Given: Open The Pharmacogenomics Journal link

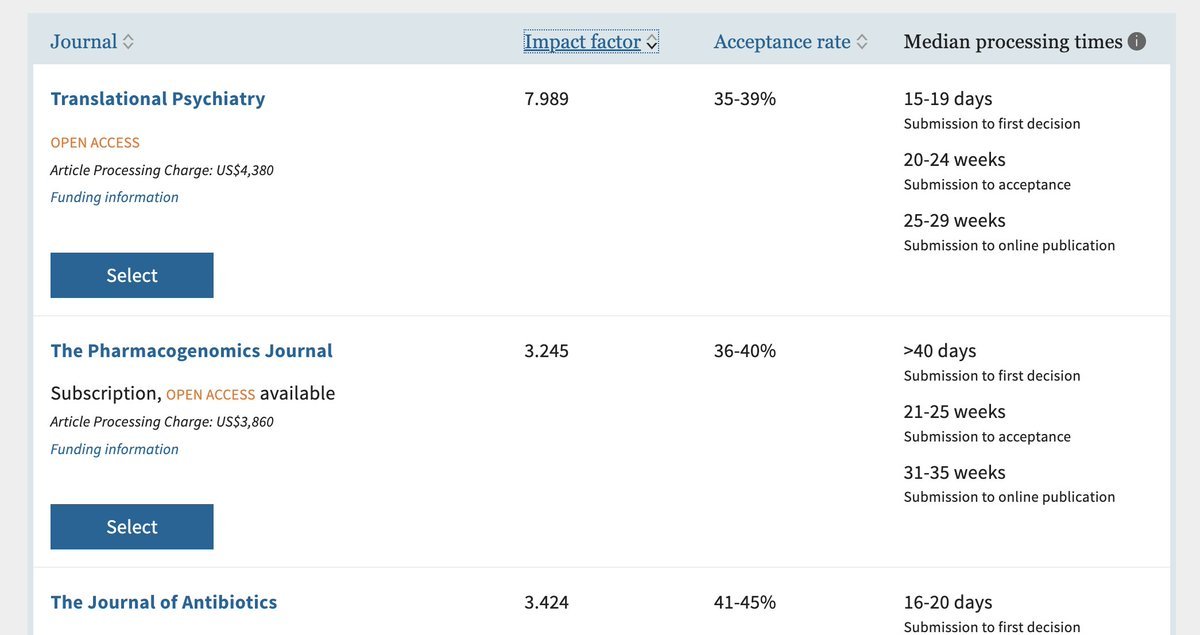Looking at the screenshot, I should 191,351.
